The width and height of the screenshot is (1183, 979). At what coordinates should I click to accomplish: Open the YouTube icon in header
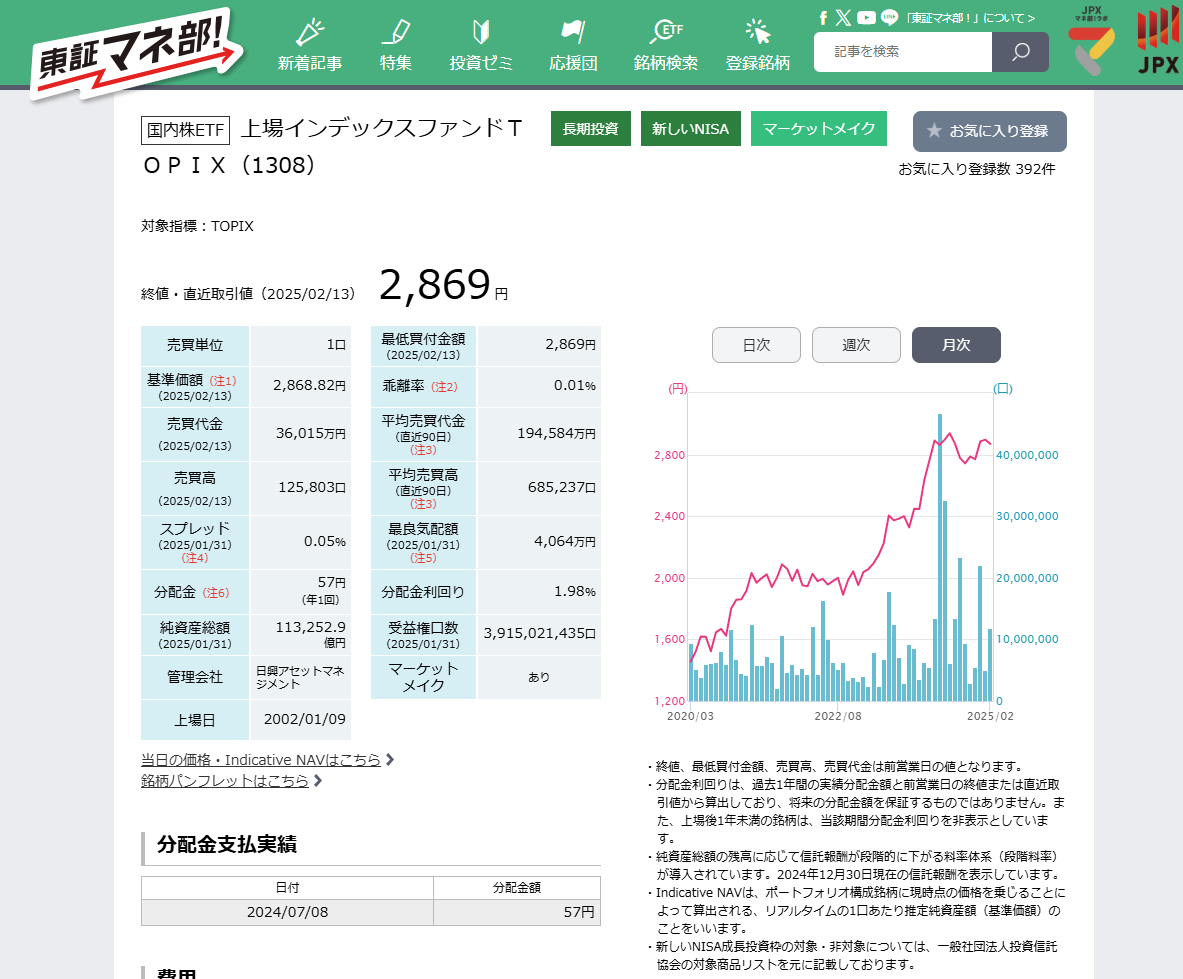pyautogui.click(x=866, y=17)
